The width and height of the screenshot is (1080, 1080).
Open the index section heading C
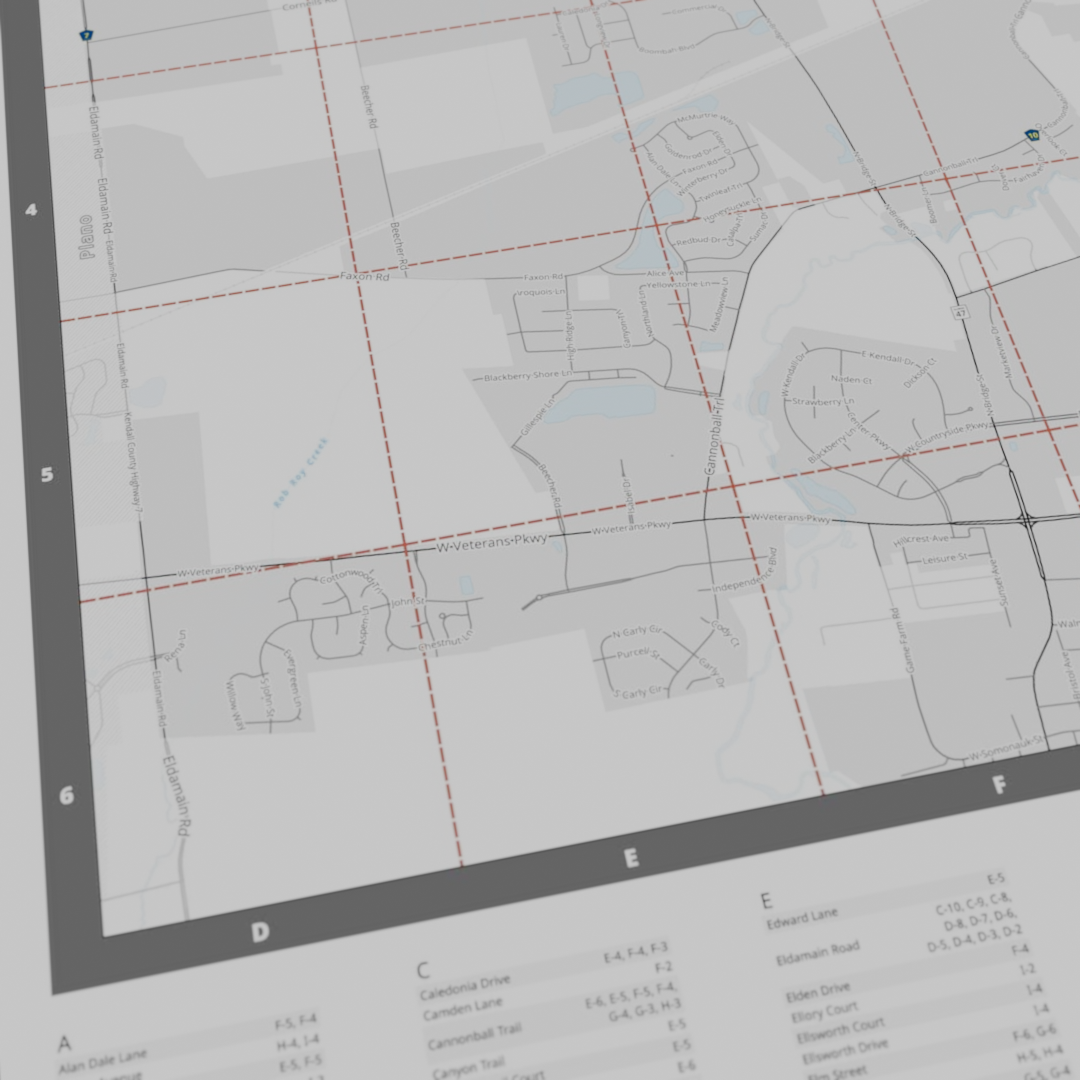(423, 970)
